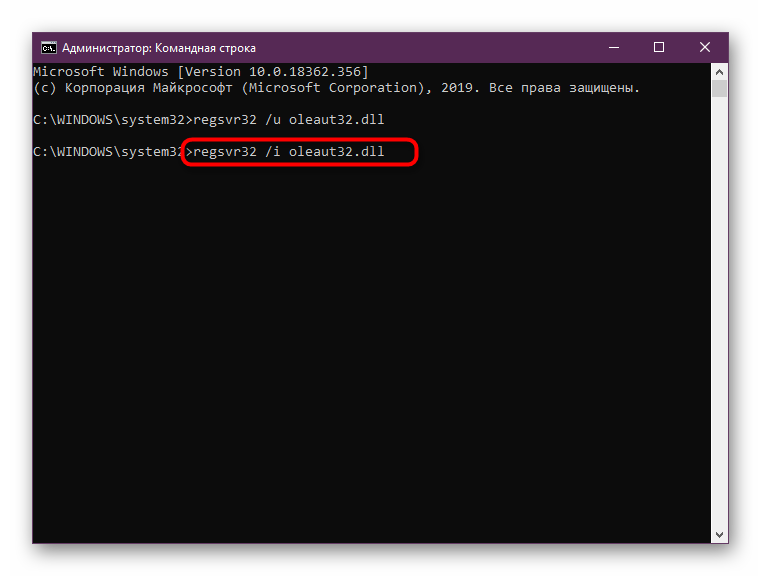Open the Command Prompt system menu icon
This screenshot has width=761, height=576.
[48, 47]
